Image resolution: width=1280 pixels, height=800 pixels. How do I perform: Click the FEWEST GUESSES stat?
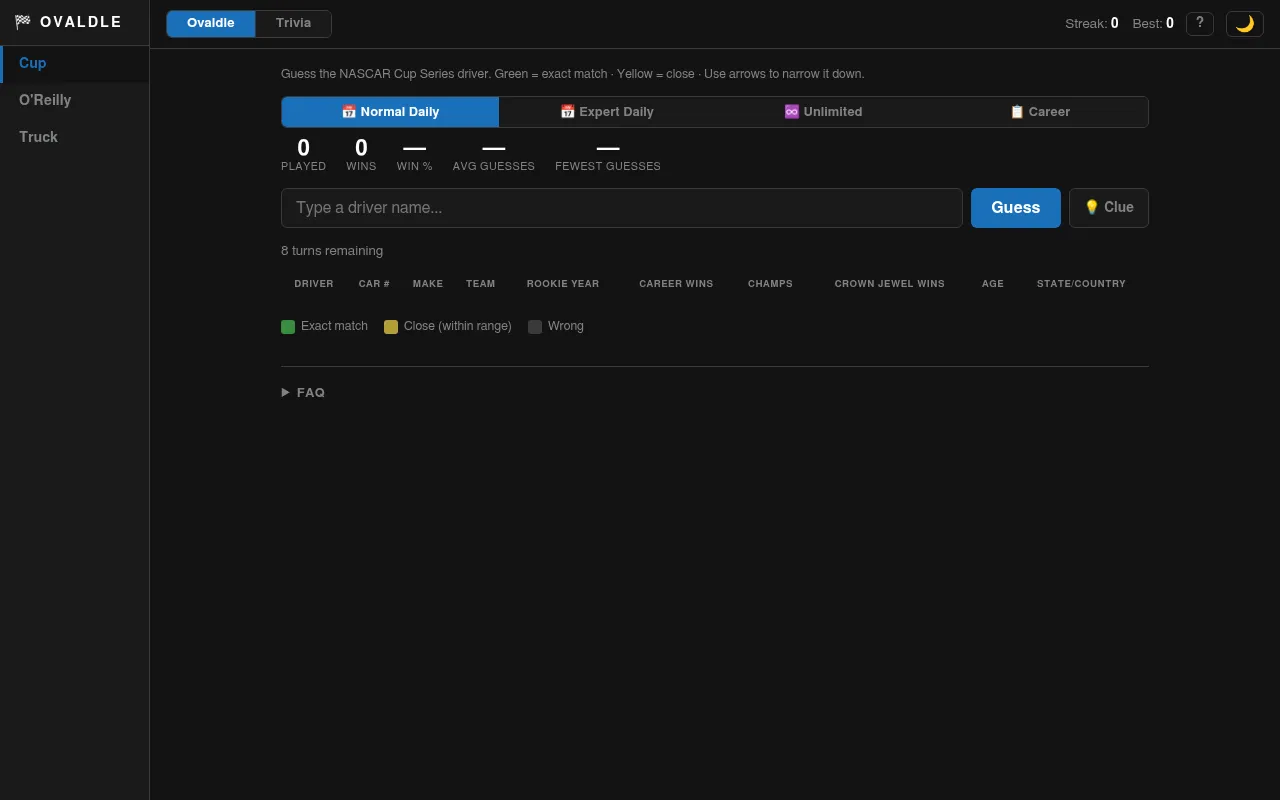pyautogui.click(x=608, y=154)
